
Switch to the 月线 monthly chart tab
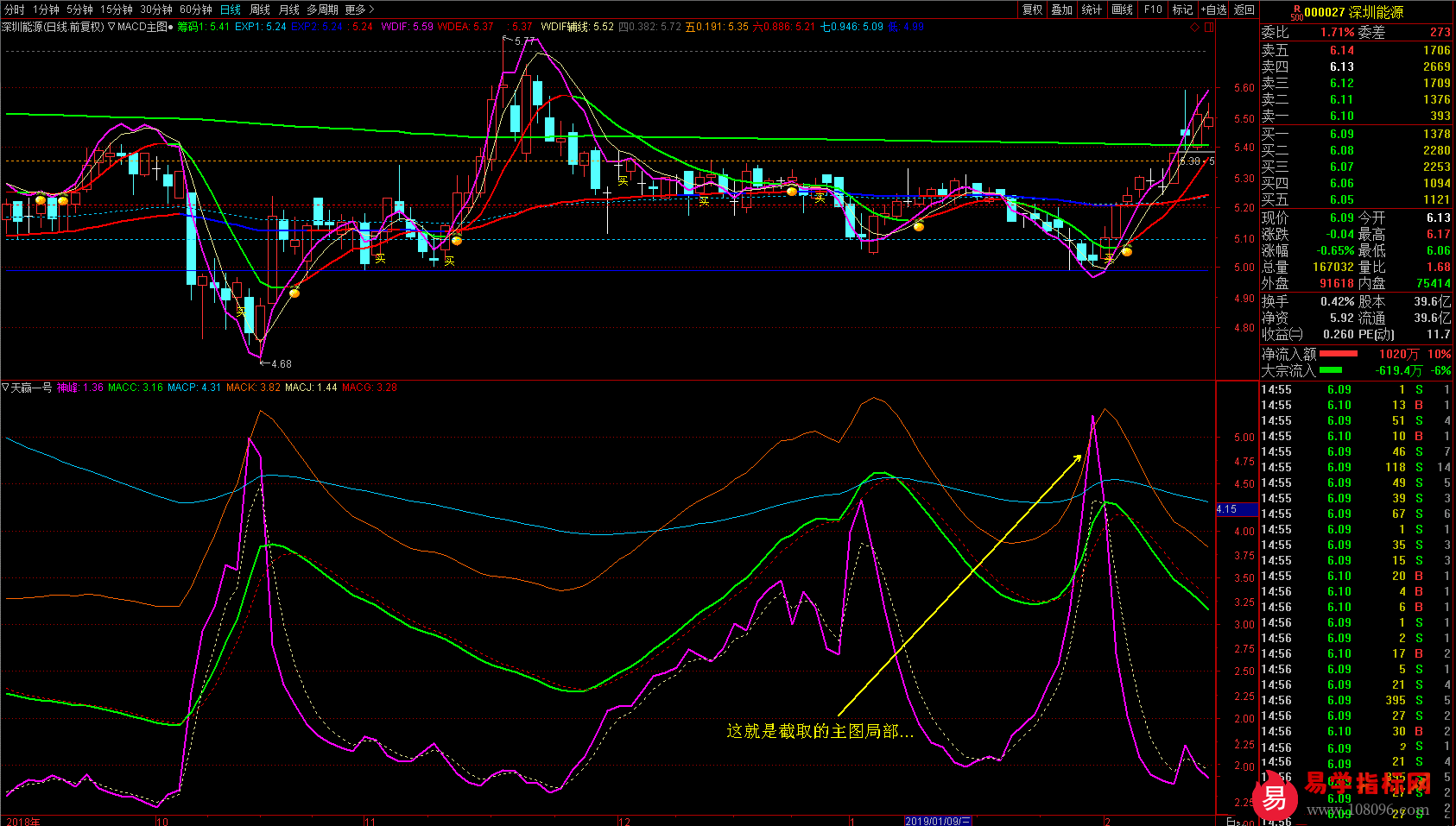point(289,9)
